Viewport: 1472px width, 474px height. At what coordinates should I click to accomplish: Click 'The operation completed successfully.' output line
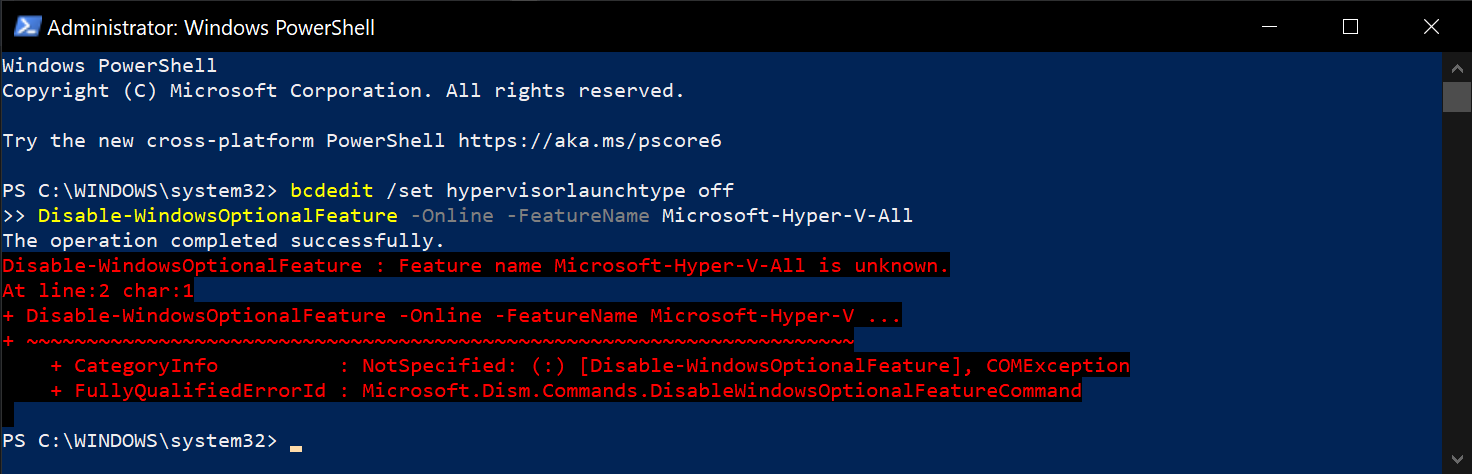coord(223,241)
